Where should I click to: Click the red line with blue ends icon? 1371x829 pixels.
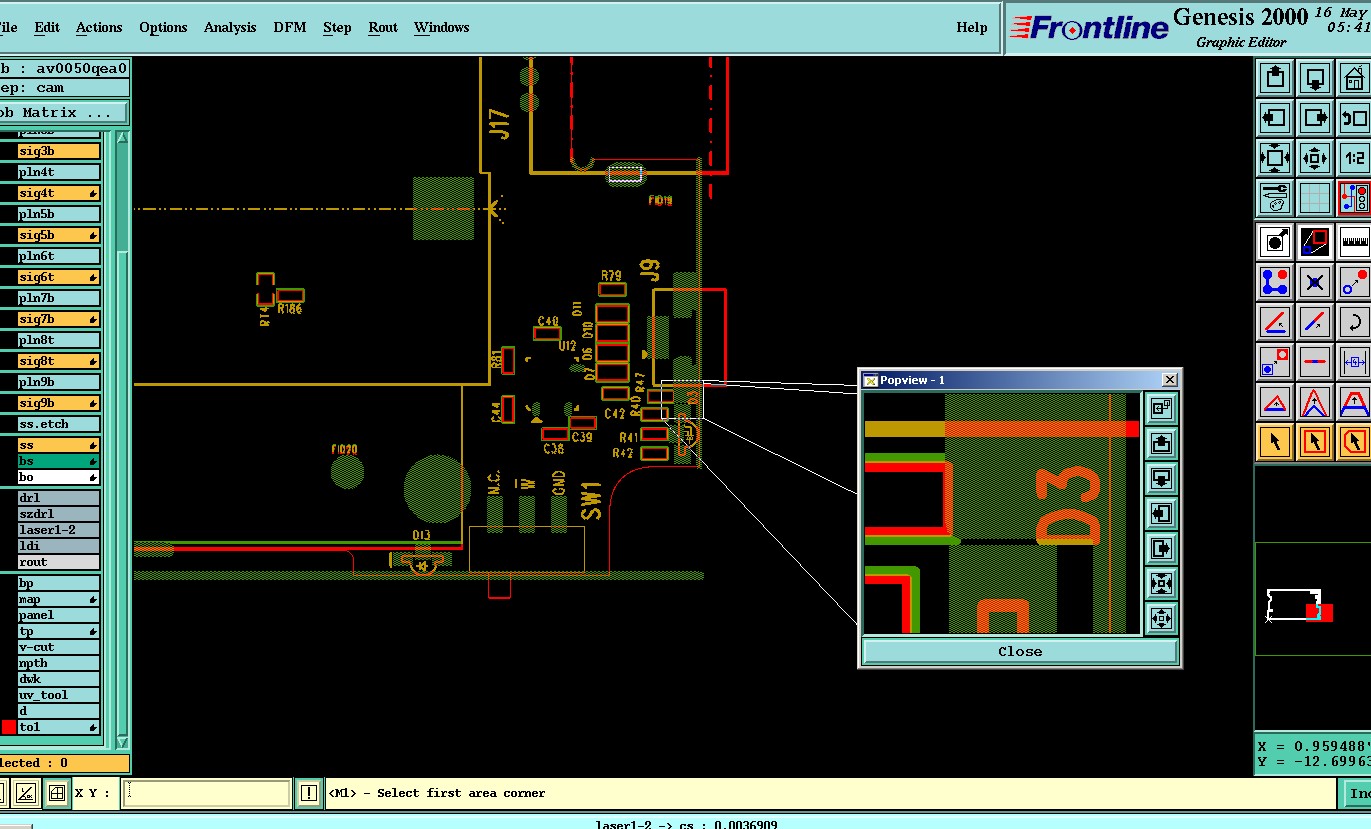pos(1315,361)
